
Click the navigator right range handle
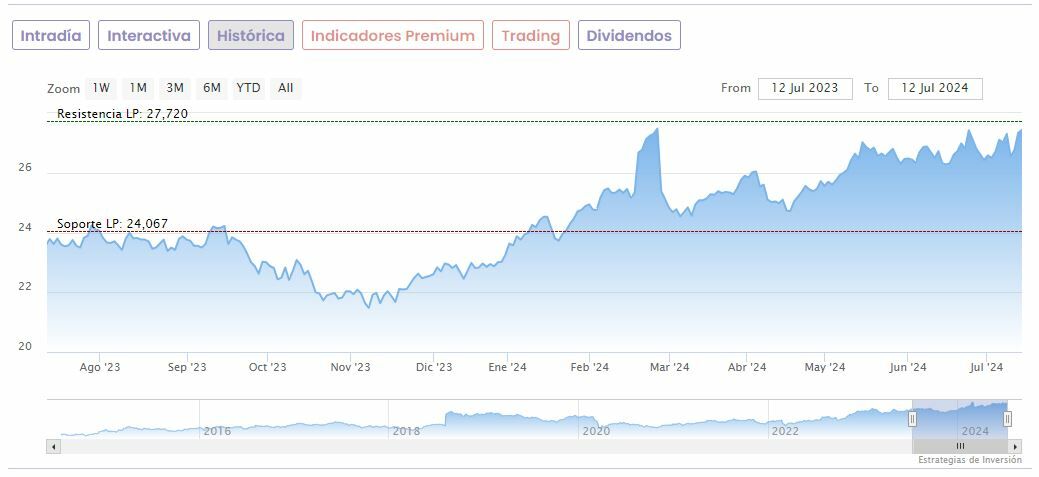point(1007,419)
